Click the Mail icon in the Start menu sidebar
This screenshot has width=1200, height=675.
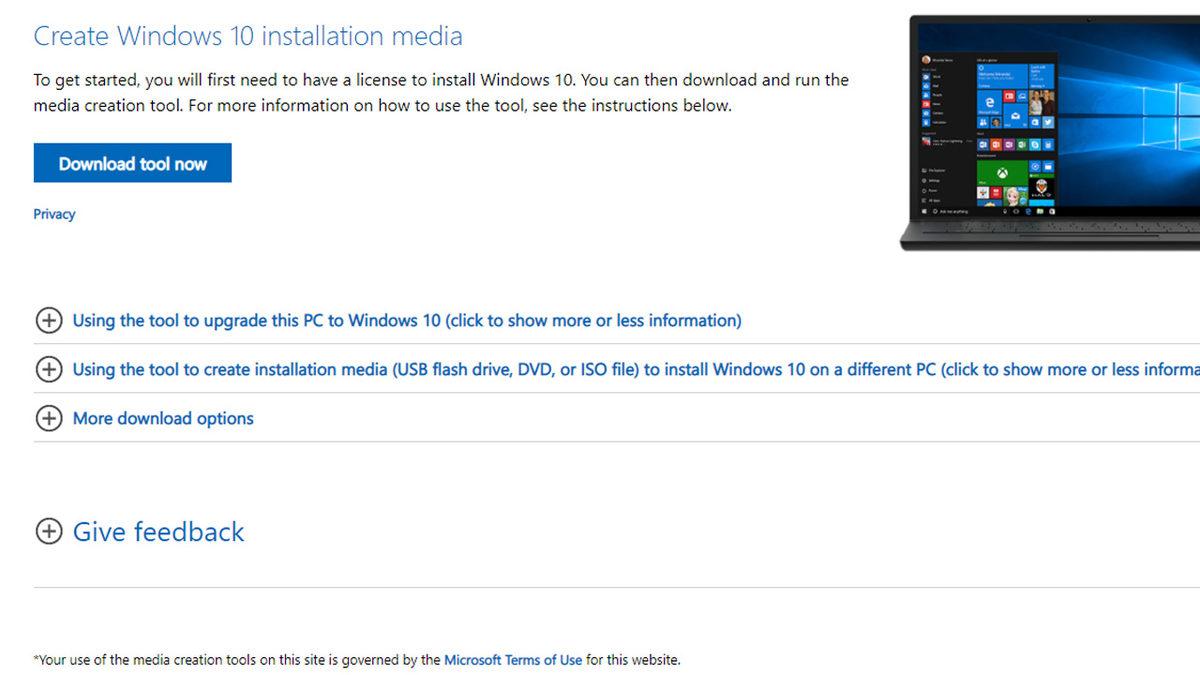click(925, 83)
